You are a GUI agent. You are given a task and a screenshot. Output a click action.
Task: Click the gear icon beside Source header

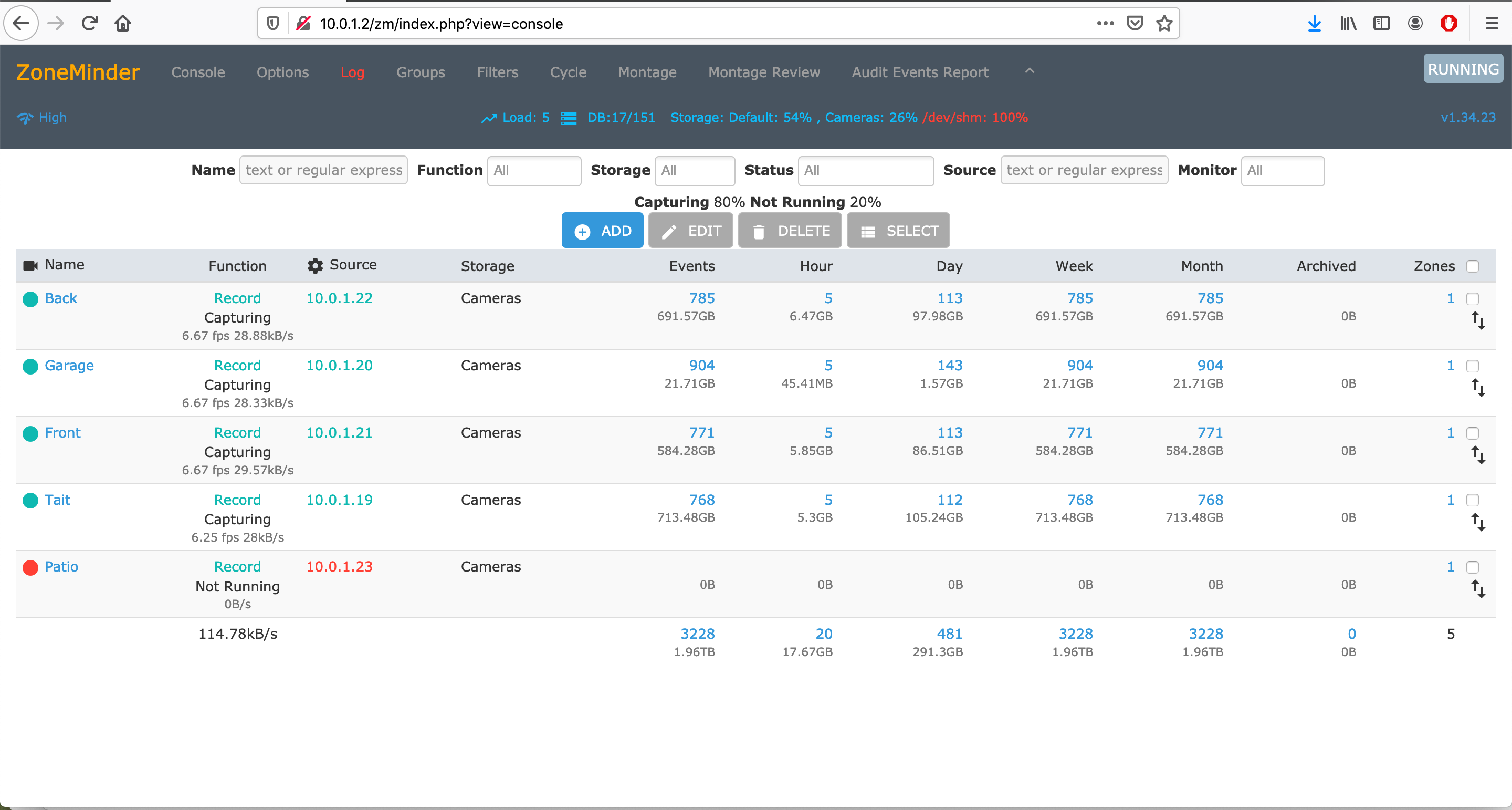tap(315, 265)
